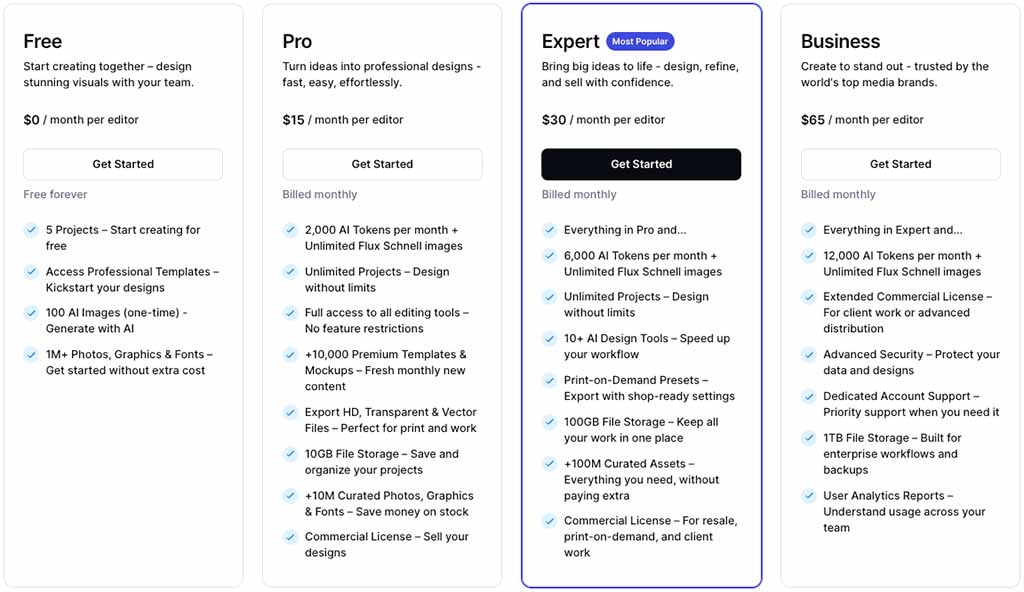Click the checkmark next to "Export HD, Transparent & Vector Files"
Screen dimensions: 1024x592
[290, 413]
